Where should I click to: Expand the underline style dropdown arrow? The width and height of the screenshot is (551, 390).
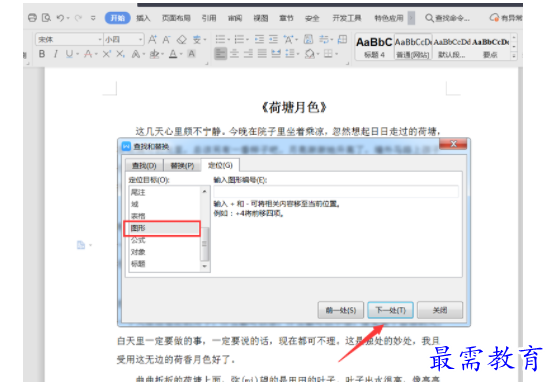pyautogui.click(x=77, y=54)
